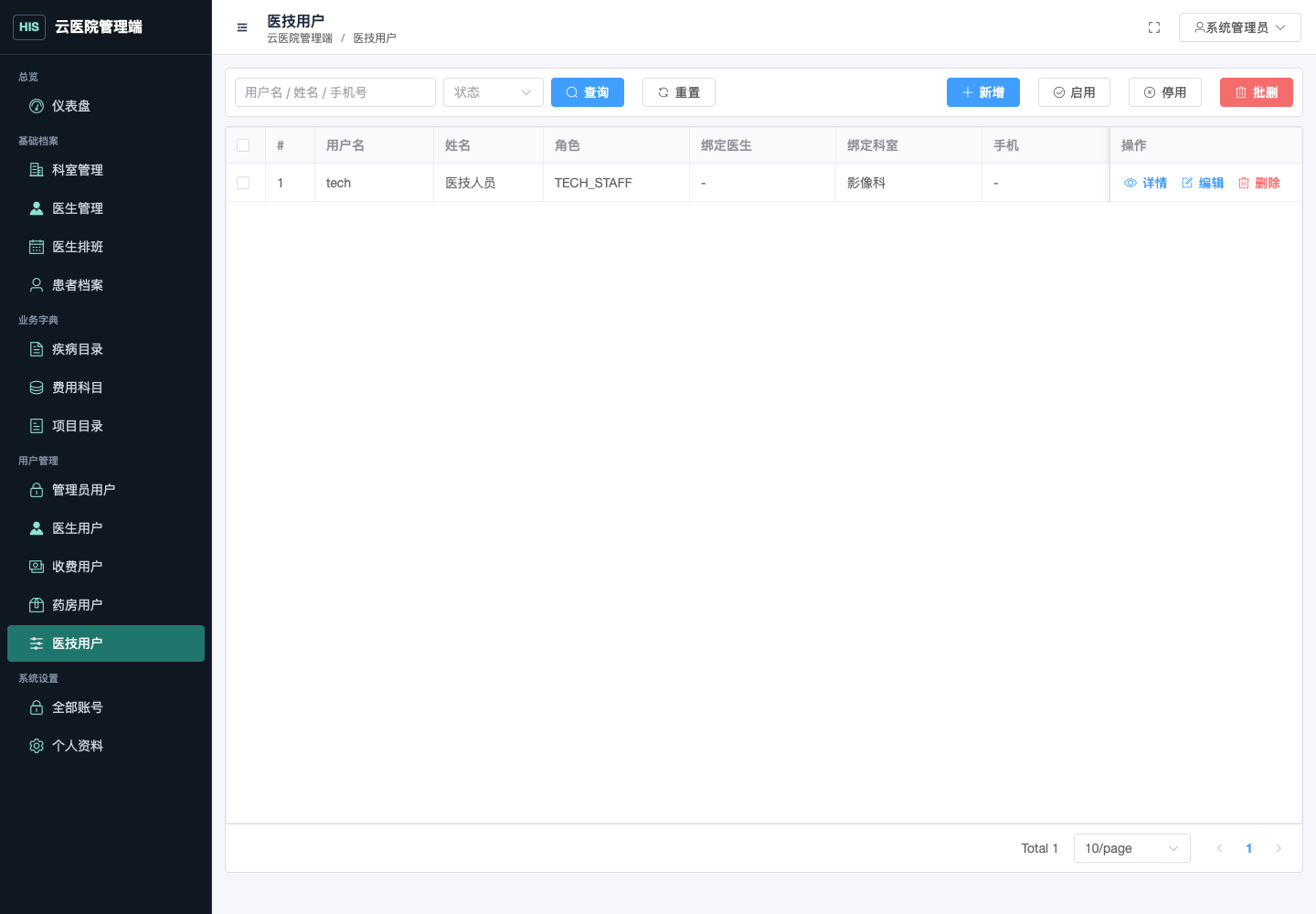1316x914 pixels.
Task: Click the 启用 enable button
Action: coord(1075,92)
